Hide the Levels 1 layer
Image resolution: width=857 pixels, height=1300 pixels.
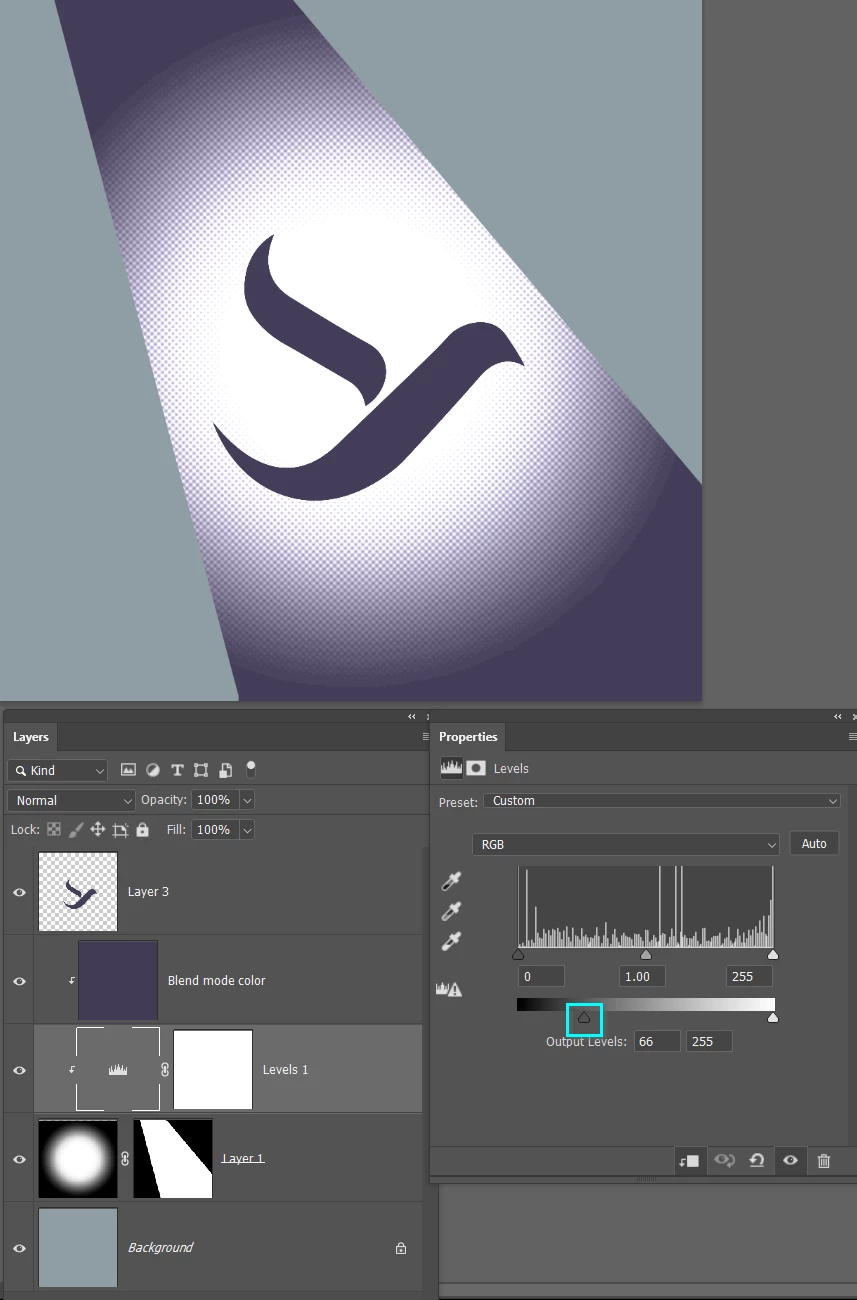click(19, 1070)
